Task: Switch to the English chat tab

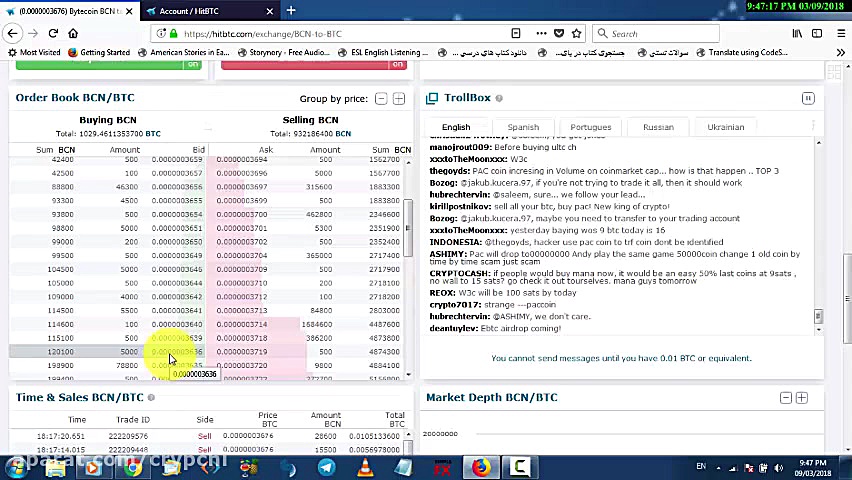Action: point(456,127)
